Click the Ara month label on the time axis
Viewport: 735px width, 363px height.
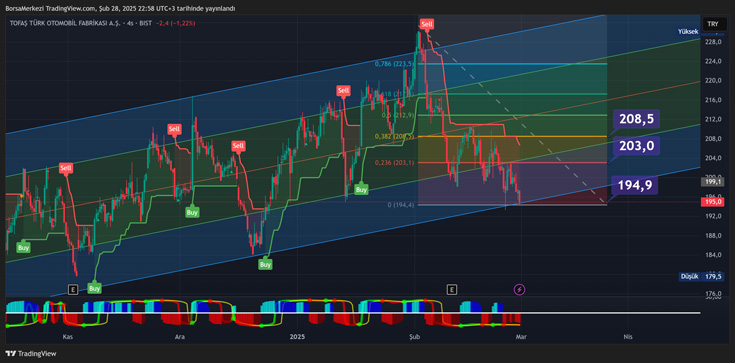coord(179,337)
